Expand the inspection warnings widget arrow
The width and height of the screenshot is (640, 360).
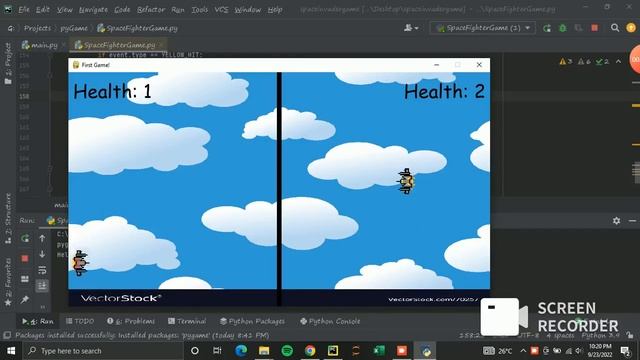pyautogui.click(x=618, y=61)
